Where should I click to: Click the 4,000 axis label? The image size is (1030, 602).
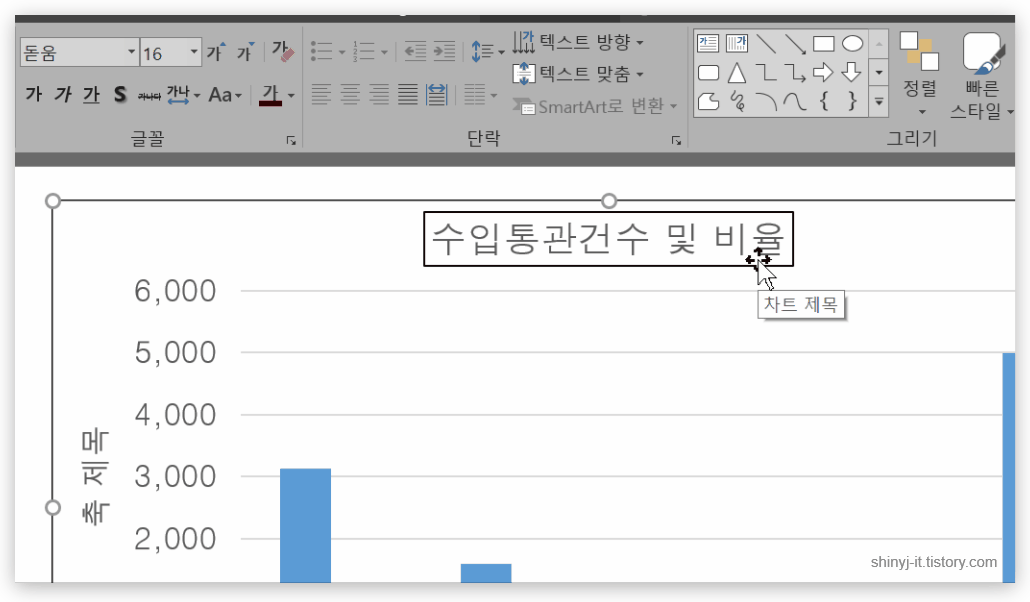point(175,415)
